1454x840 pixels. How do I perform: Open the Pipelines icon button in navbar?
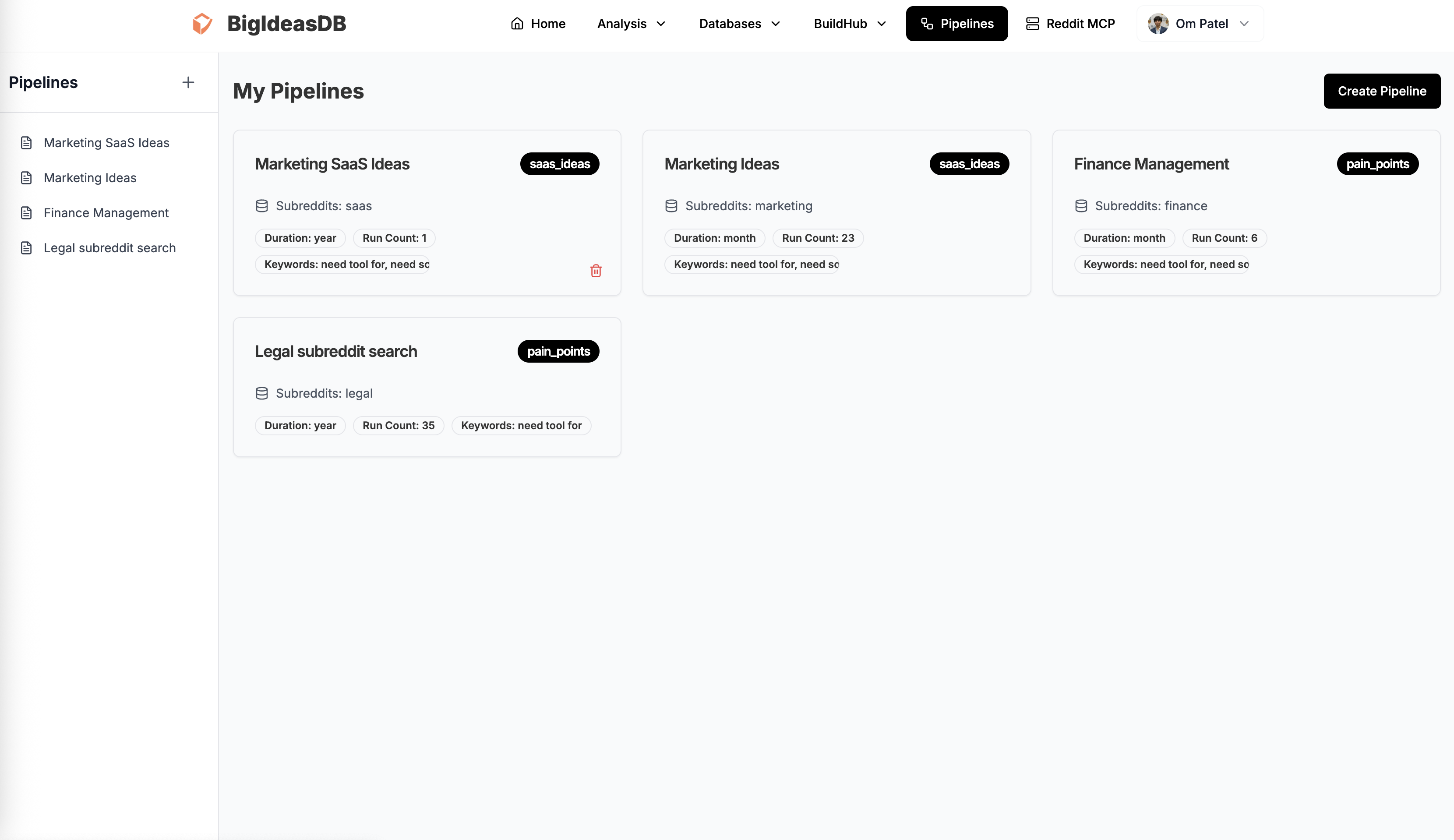(927, 24)
